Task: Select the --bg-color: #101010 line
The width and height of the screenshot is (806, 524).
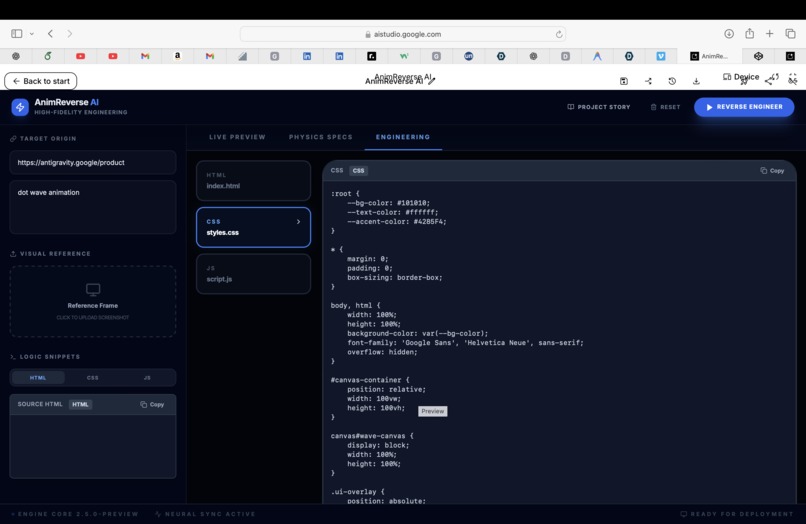Action: click(x=389, y=203)
